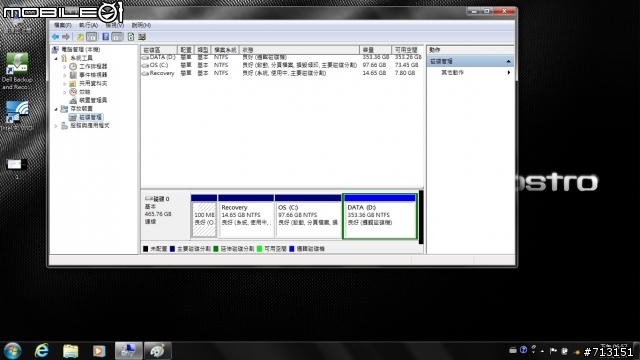This screenshot has width=640, height=360.
Task: Sort by the 檔案系統 column header
Action: (x=225, y=50)
